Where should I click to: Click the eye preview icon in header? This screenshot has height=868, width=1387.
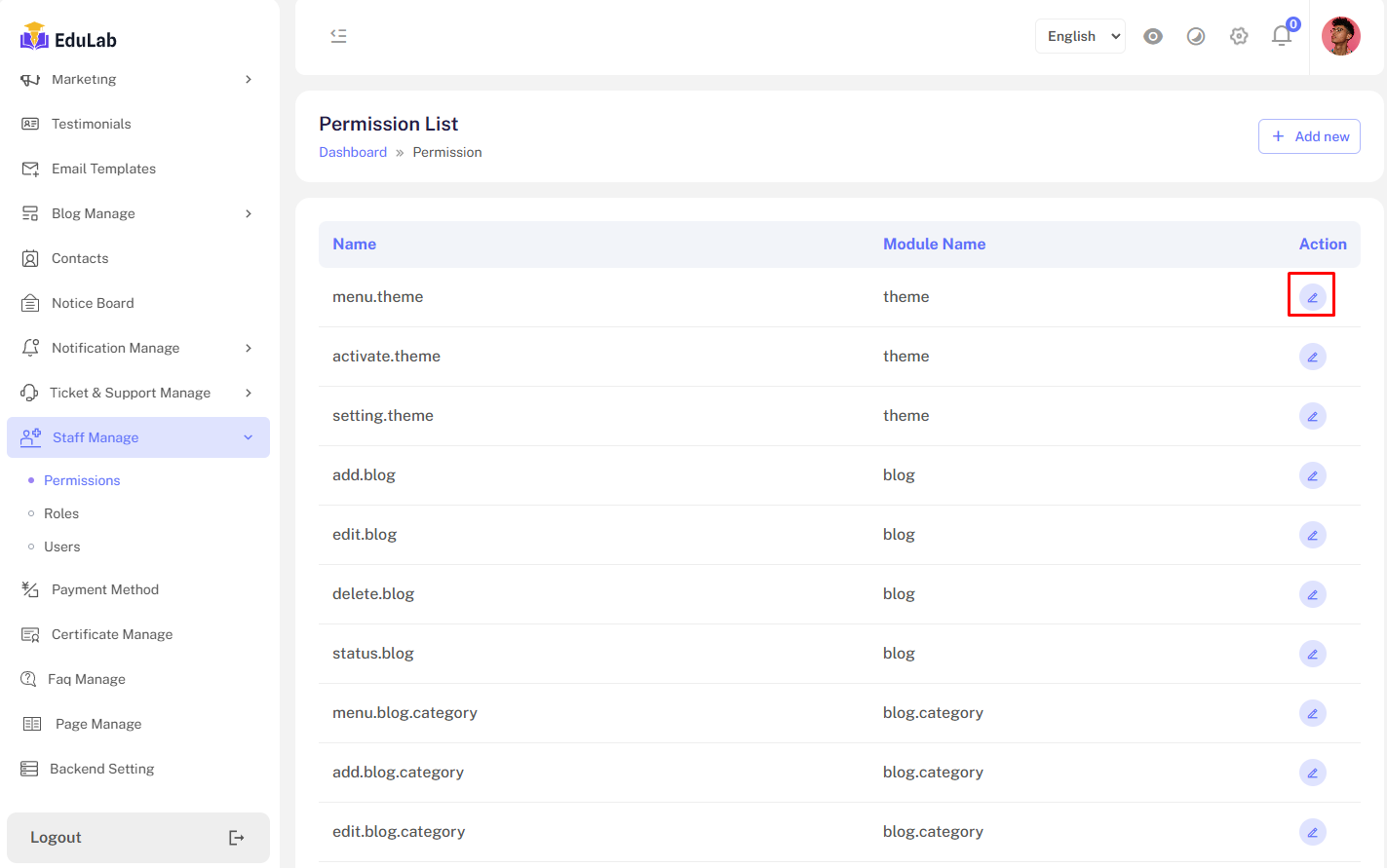coord(1153,36)
